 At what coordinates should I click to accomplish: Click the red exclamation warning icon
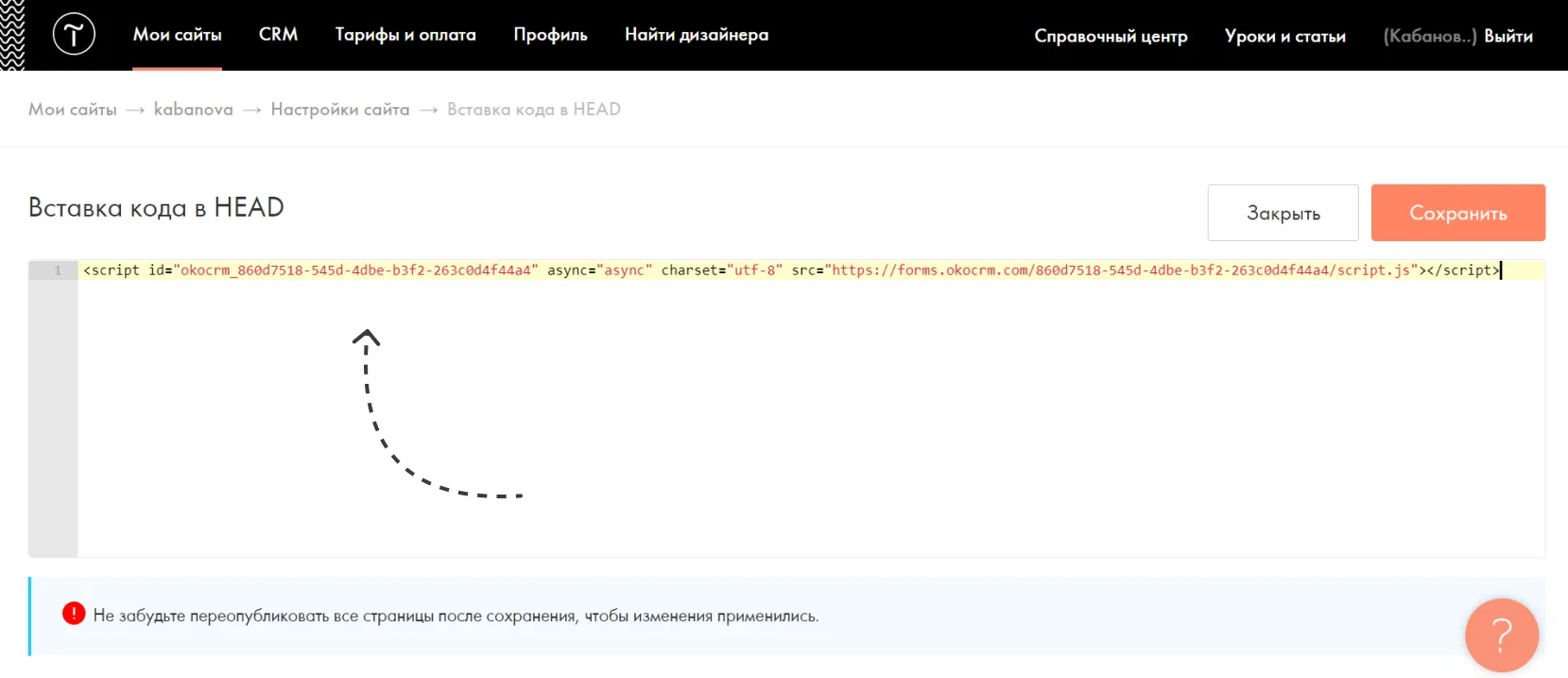74,614
